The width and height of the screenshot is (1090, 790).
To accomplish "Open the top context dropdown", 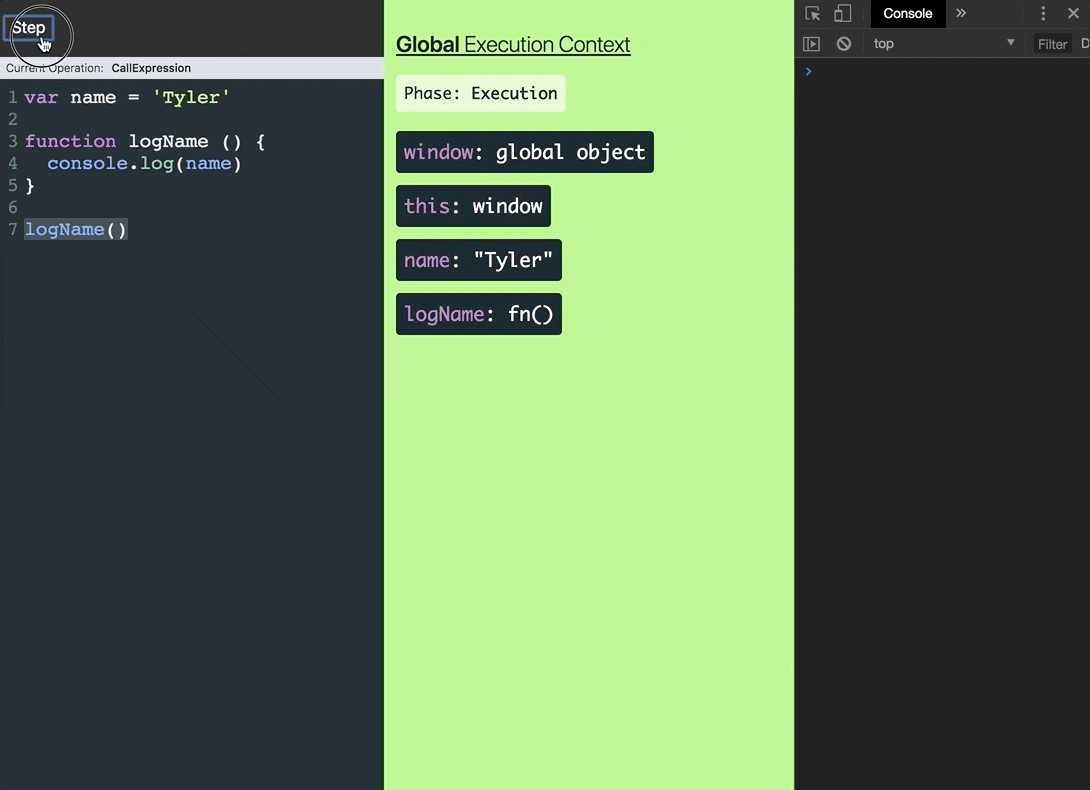I will pos(943,43).
